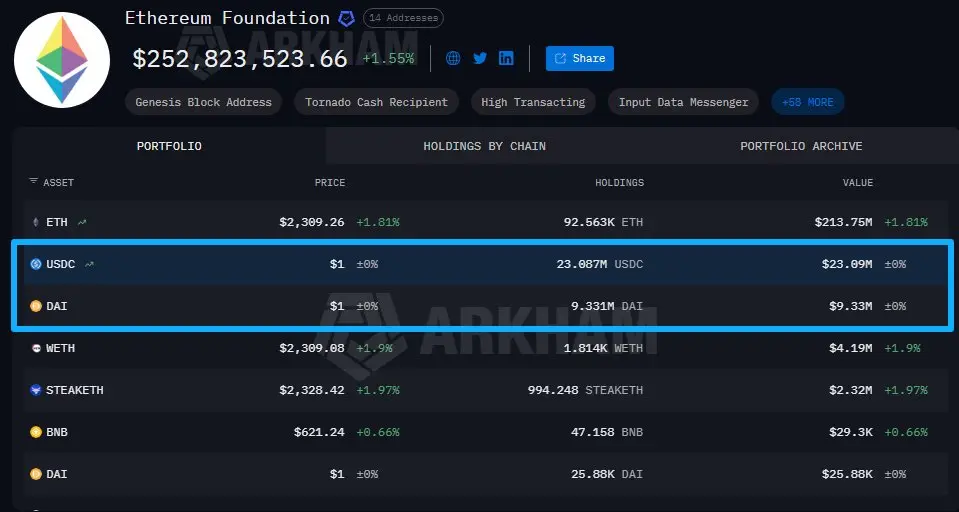The width and height of the screenshot is (959, 512).
Task: Open the Ethereum Foundation logo avatar
Action: pyautogui.click(x=62, y=60)
